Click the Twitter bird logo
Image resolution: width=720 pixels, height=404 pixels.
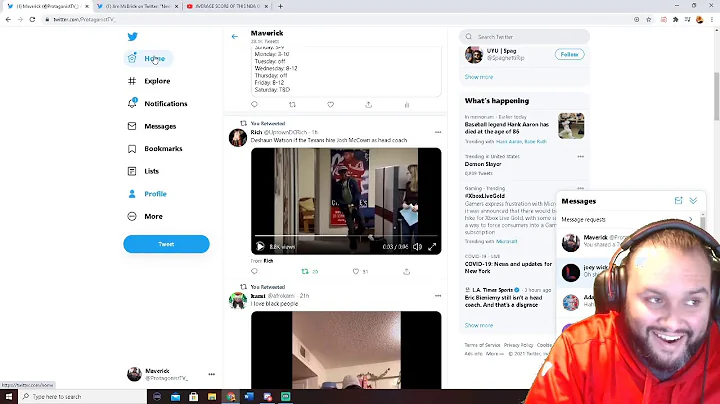[x=132, y=36]
